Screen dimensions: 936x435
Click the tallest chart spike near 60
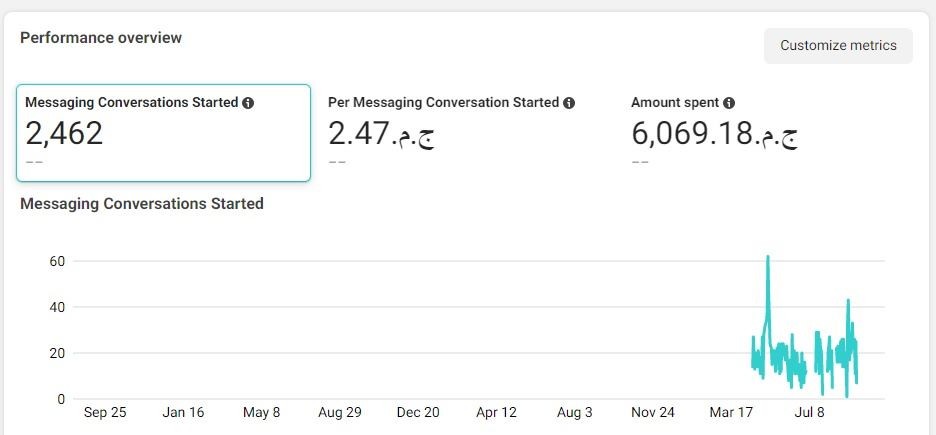pyautogui.click(x=768, y=257)
